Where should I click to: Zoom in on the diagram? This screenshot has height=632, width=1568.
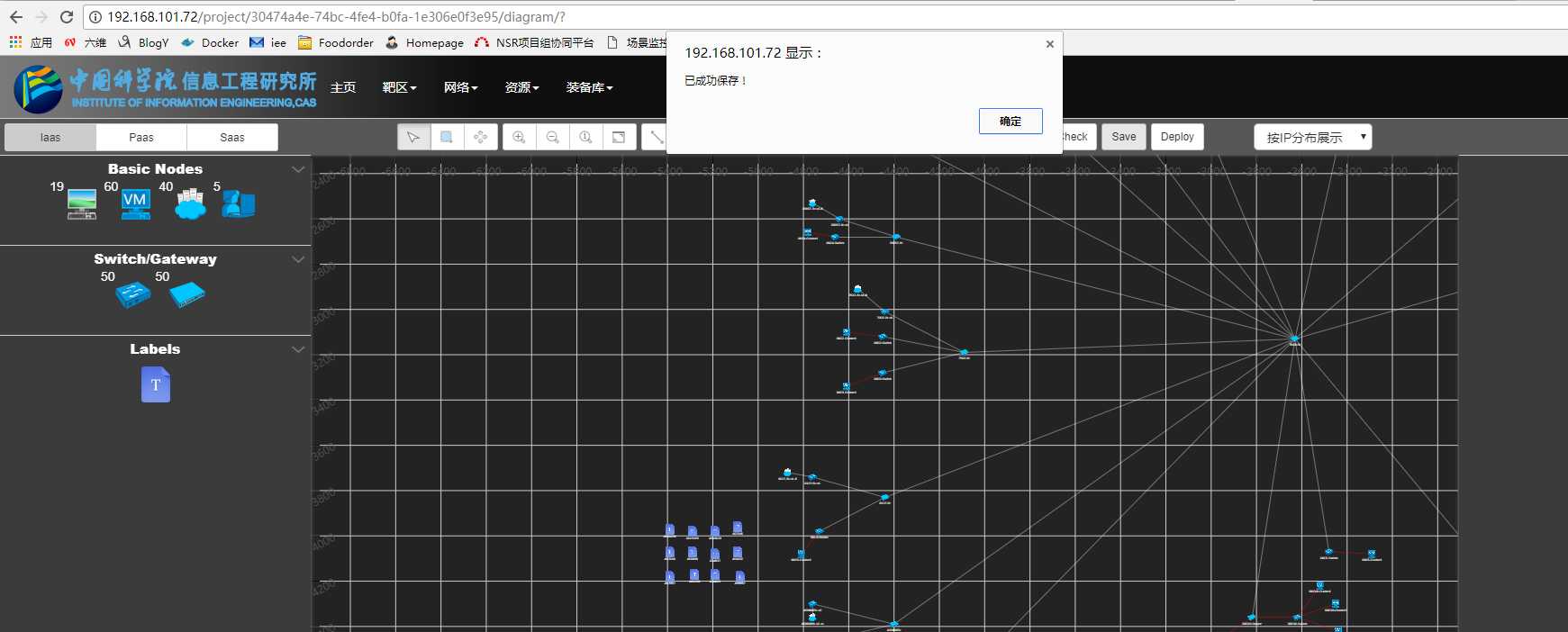click(519, 137)
